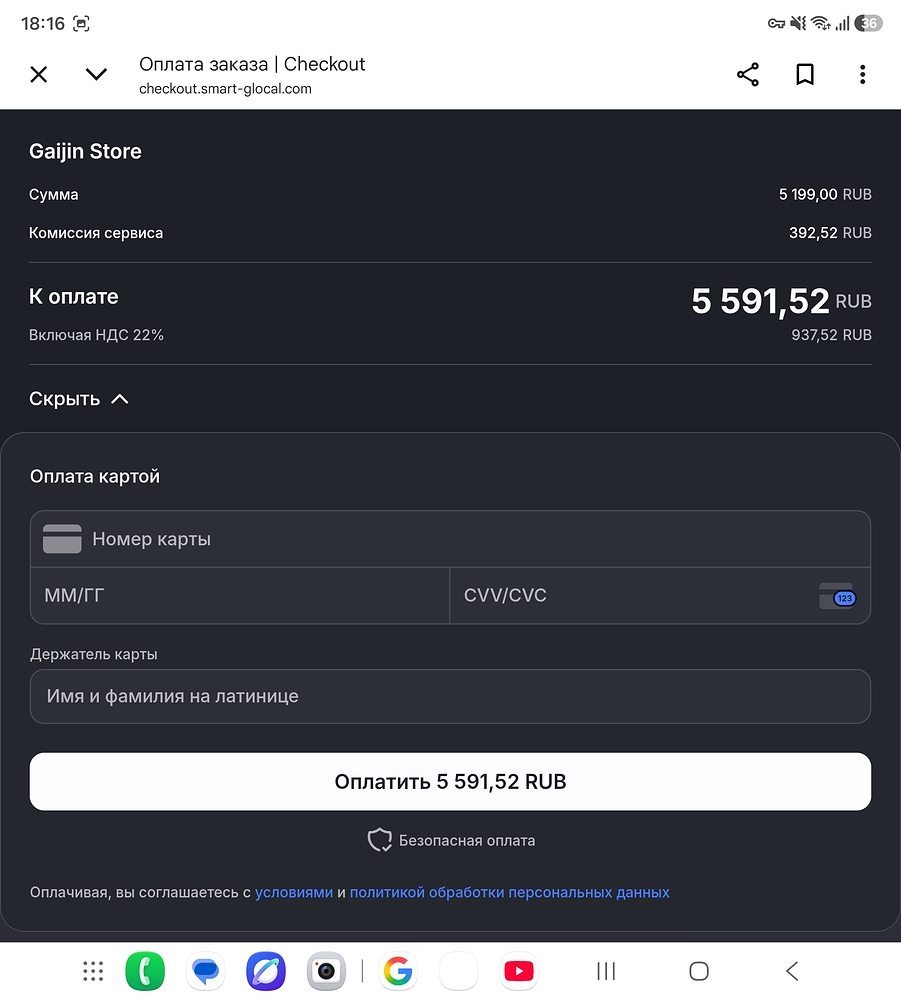Tap the share icon in the browser bar
The image size is (901, 1000).
click(x=748, y=75)
